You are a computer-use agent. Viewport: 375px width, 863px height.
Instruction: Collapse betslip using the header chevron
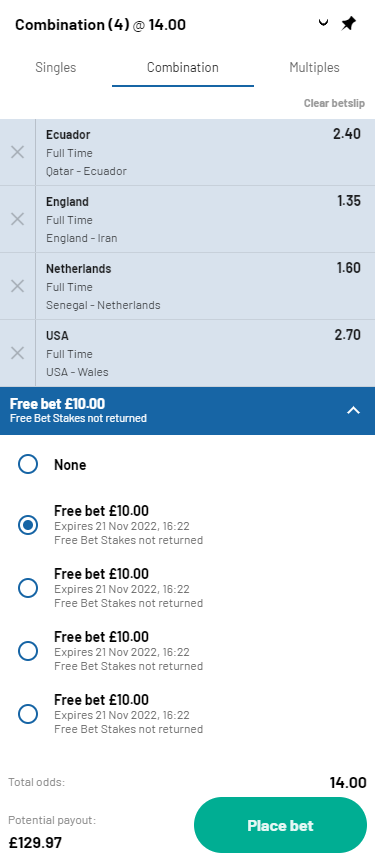(324, 23)
